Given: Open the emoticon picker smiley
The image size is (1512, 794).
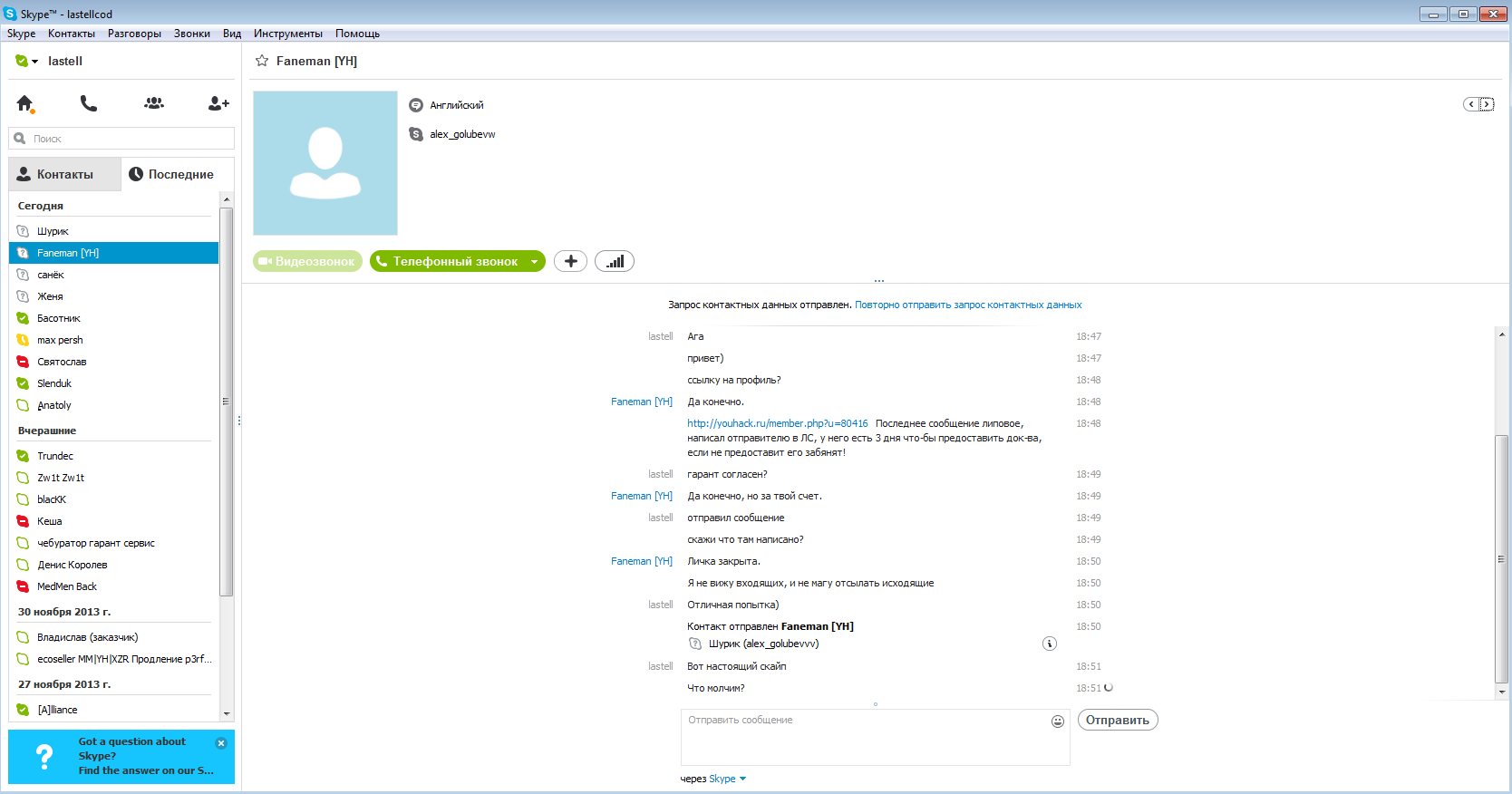Looking at the screenshot, I should [x=1057, y=721].
